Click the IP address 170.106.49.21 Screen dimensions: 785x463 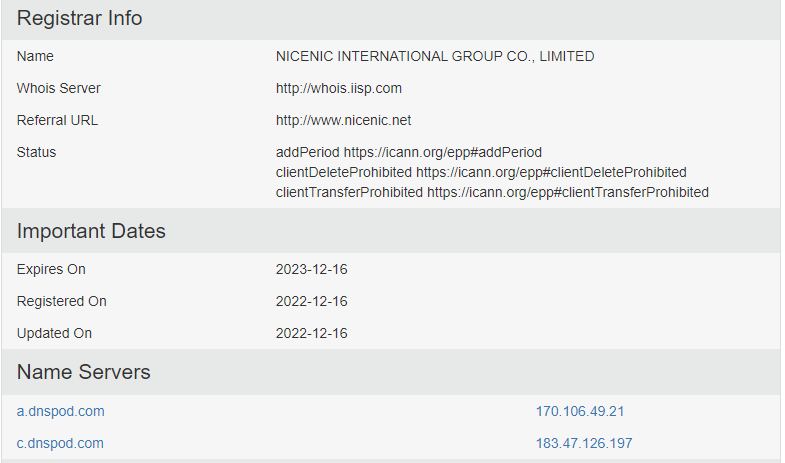tap(580, 411)
